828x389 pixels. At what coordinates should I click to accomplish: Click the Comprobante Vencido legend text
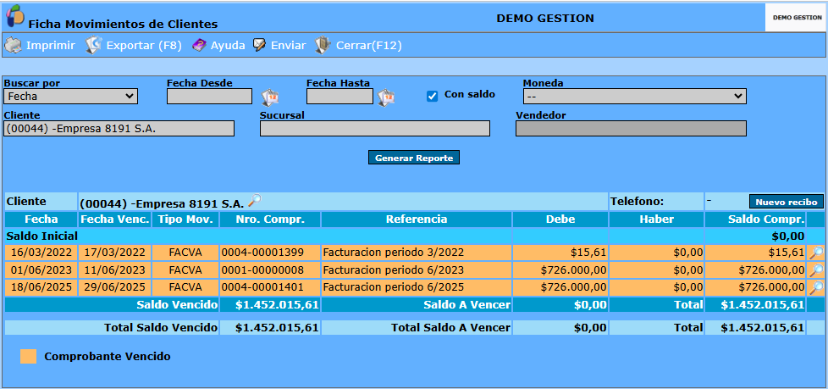point(108,356)
